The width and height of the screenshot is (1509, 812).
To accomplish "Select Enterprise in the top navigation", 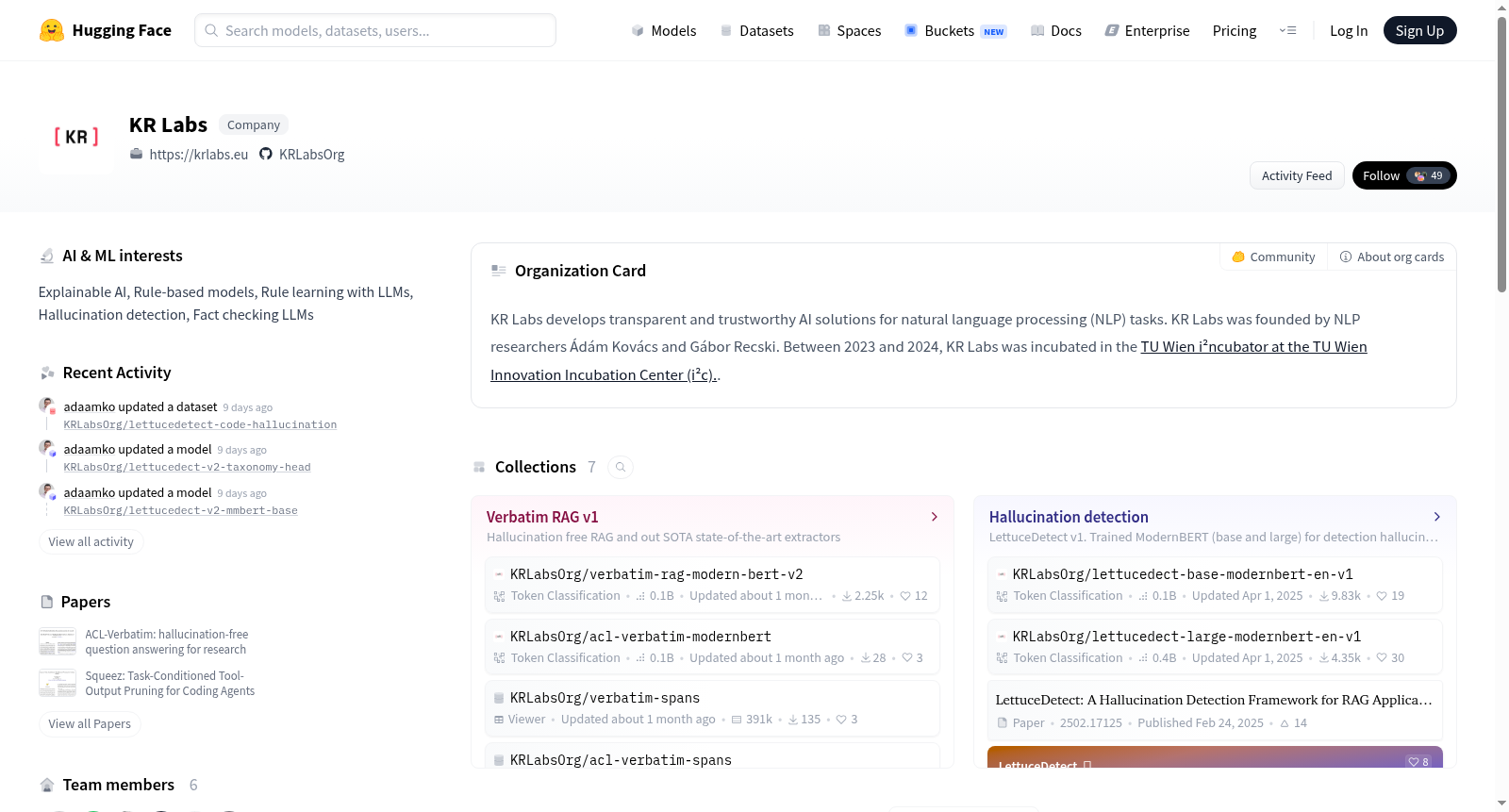I will pos(1147,30).
